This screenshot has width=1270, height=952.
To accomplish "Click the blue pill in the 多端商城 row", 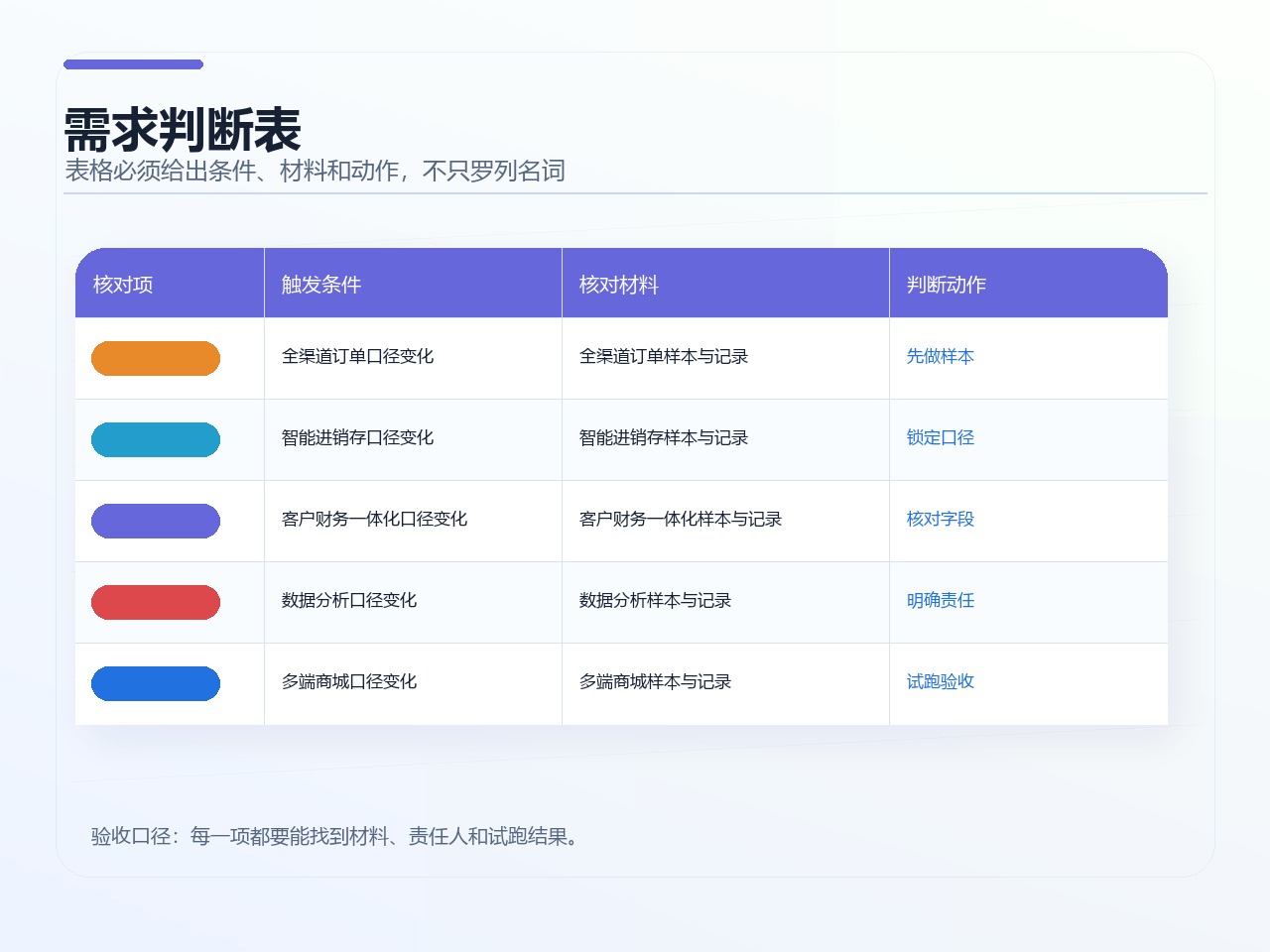I will point(156,683).
